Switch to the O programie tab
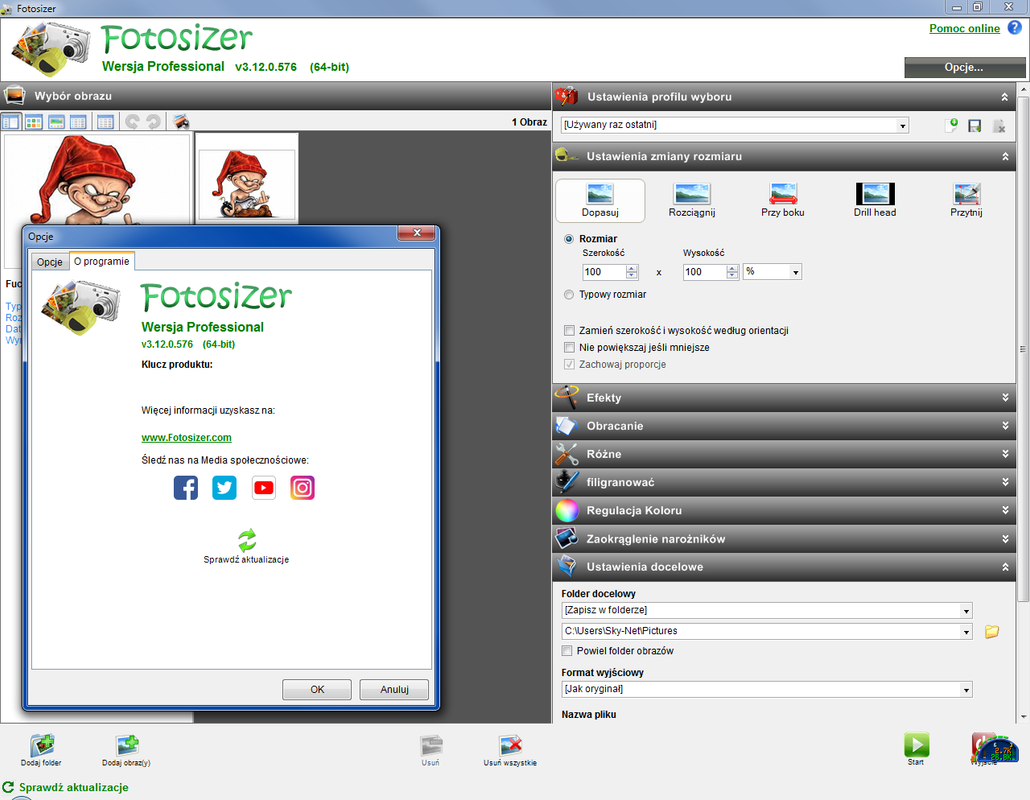Viewport: 1030px width, 800px height. click(102, 261)
